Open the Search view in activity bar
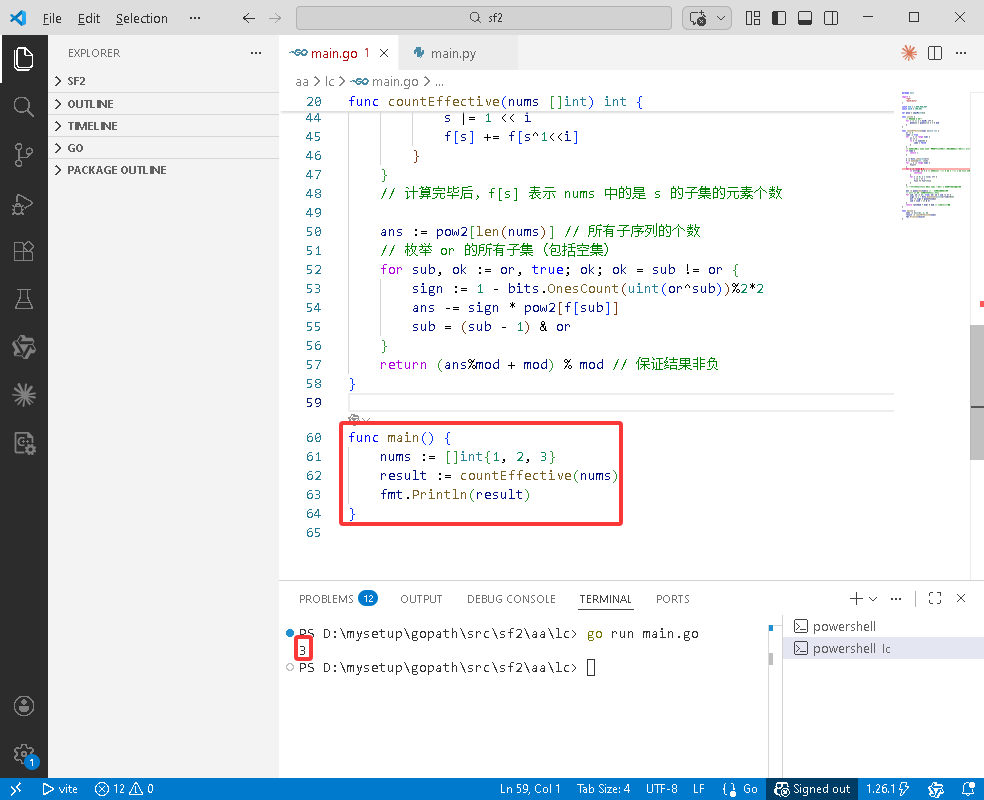984x800 pixels. click(x=24, y=107)
